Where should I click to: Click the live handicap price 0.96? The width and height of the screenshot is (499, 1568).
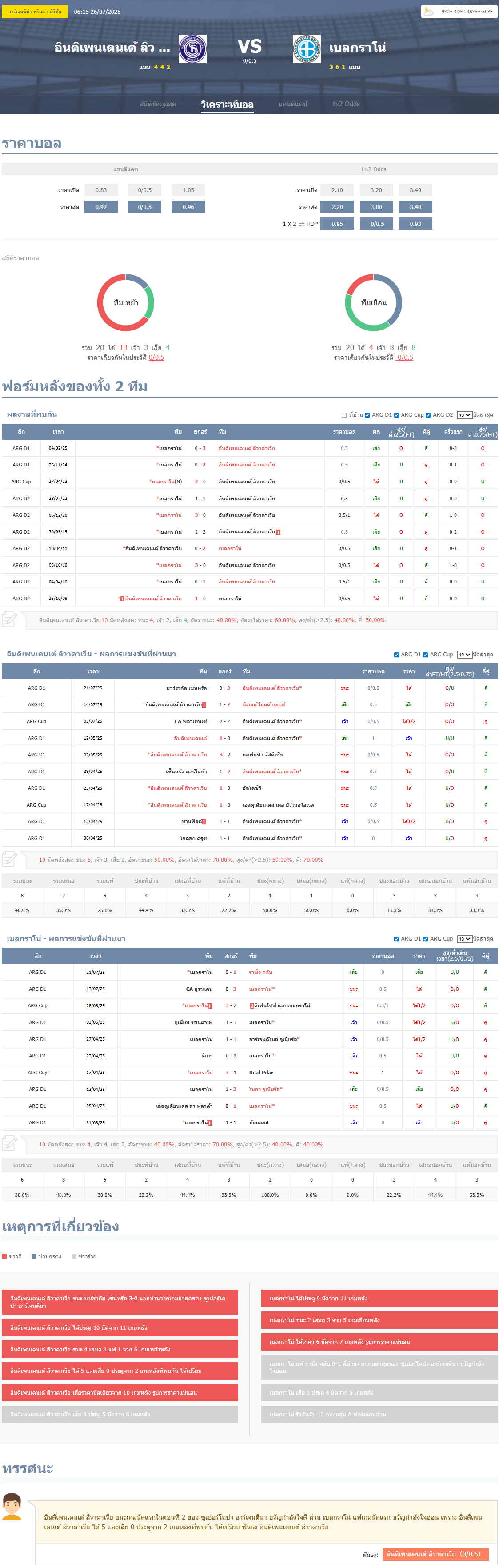[188, 207]
